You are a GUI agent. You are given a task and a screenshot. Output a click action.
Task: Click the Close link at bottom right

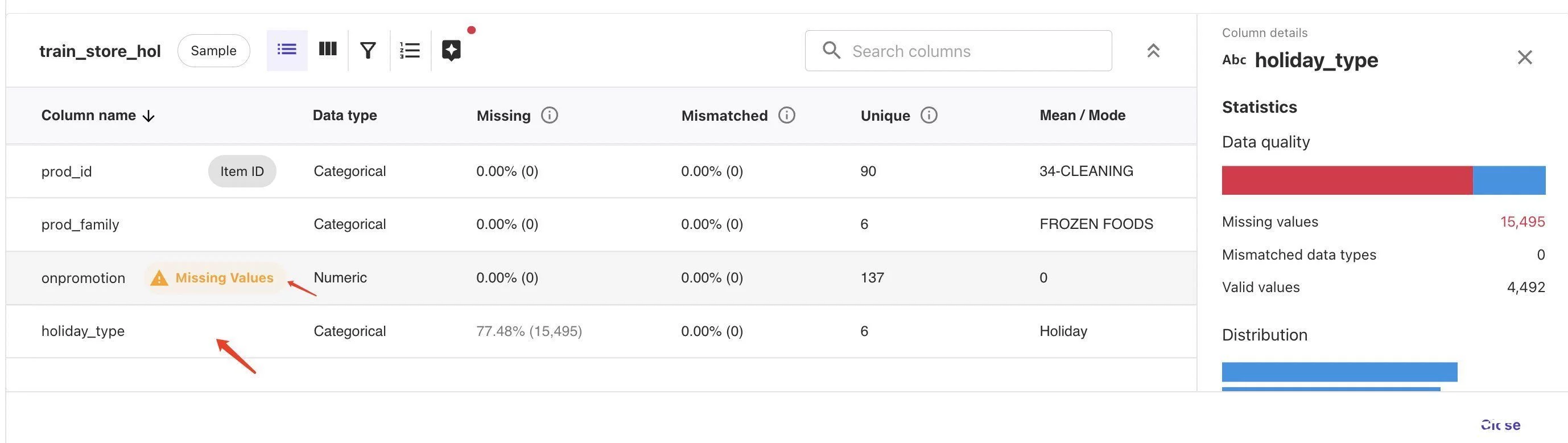tap(1500, 425)
